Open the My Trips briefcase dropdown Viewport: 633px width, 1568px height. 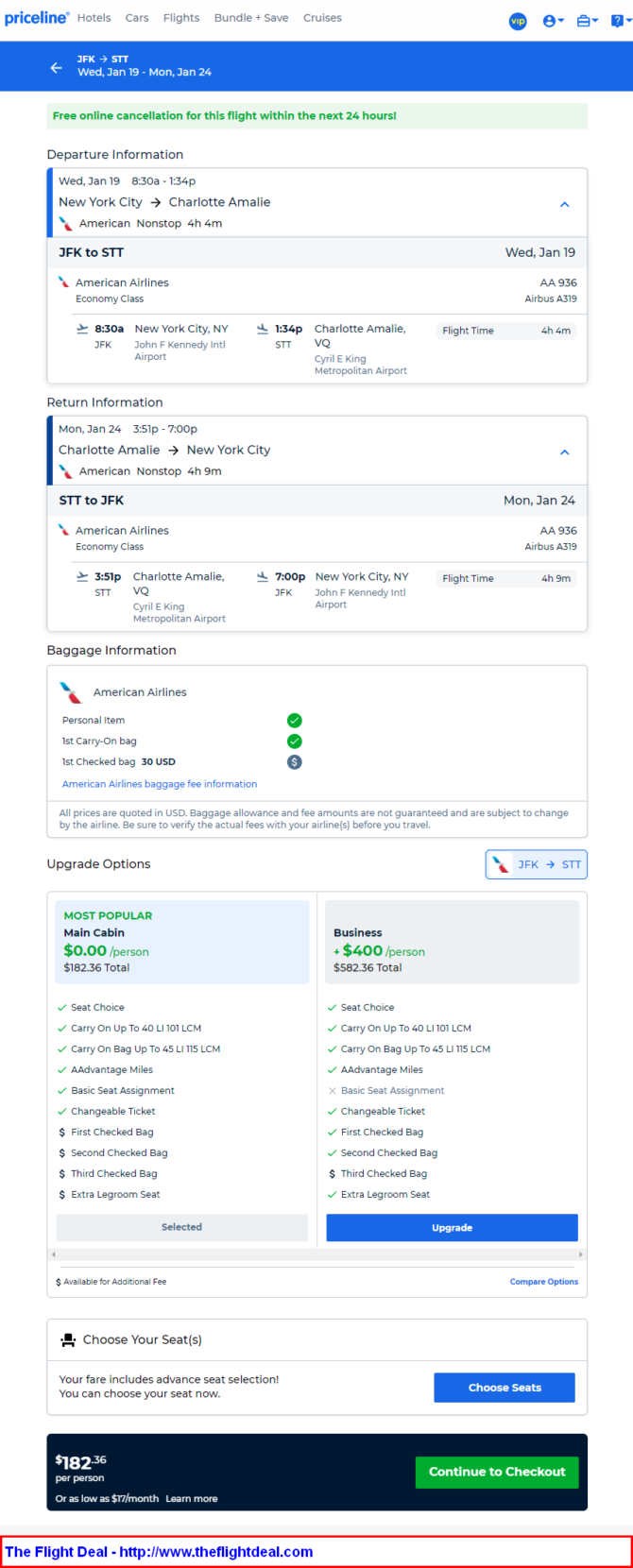point(588,21)
